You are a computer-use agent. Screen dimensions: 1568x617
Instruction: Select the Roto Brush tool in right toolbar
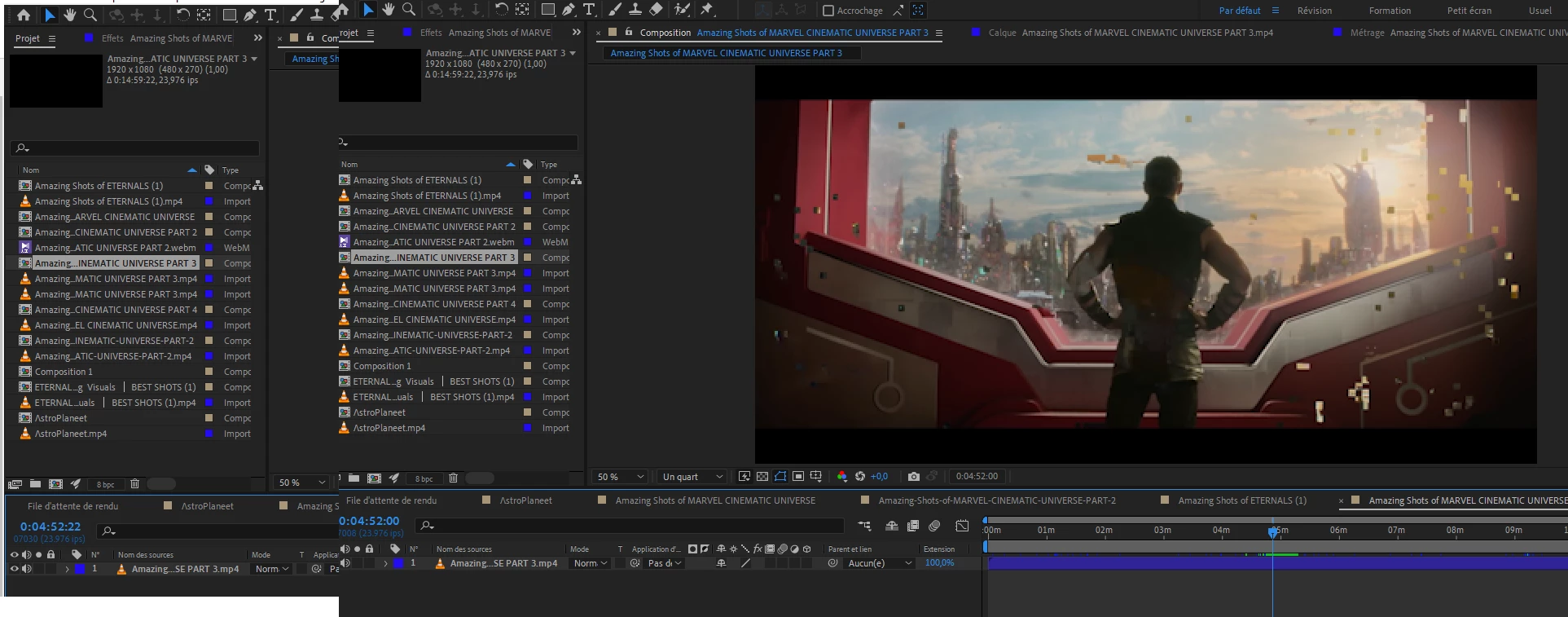[682, 10]
